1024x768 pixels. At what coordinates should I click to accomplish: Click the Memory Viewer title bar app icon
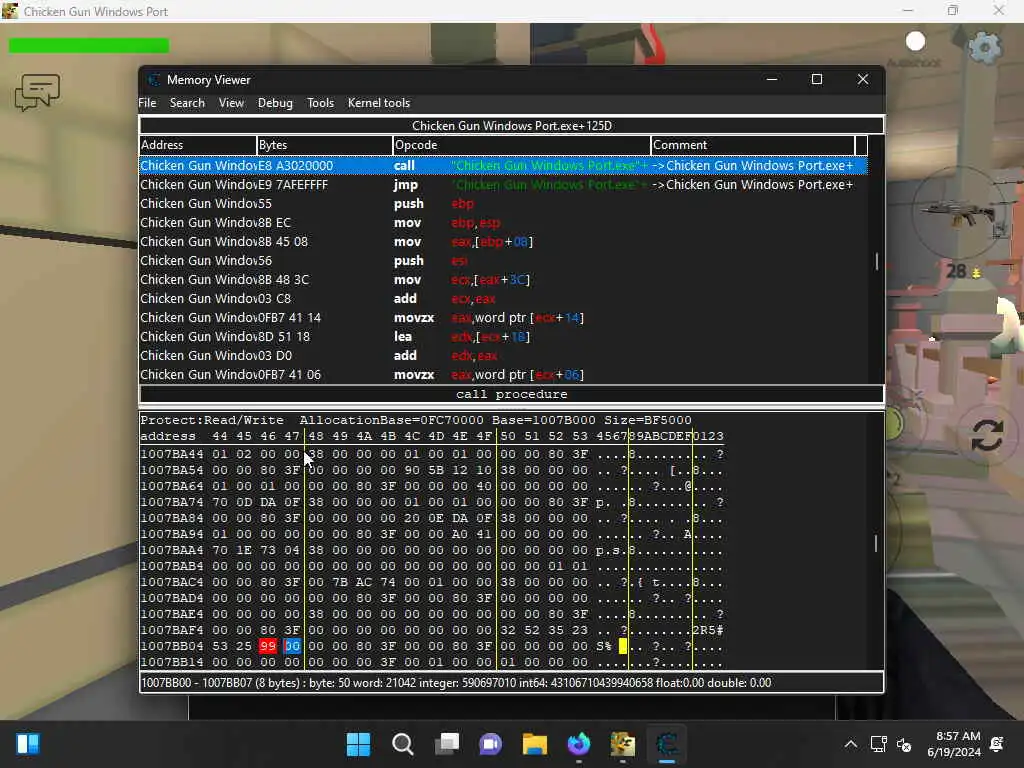coord(153,80)
